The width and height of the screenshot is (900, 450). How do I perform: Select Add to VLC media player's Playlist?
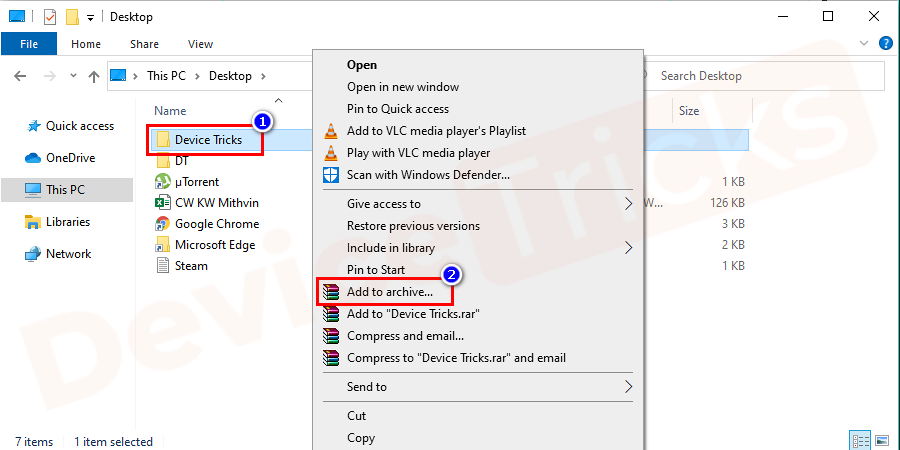pyautogui.click(x=436, y=131)
